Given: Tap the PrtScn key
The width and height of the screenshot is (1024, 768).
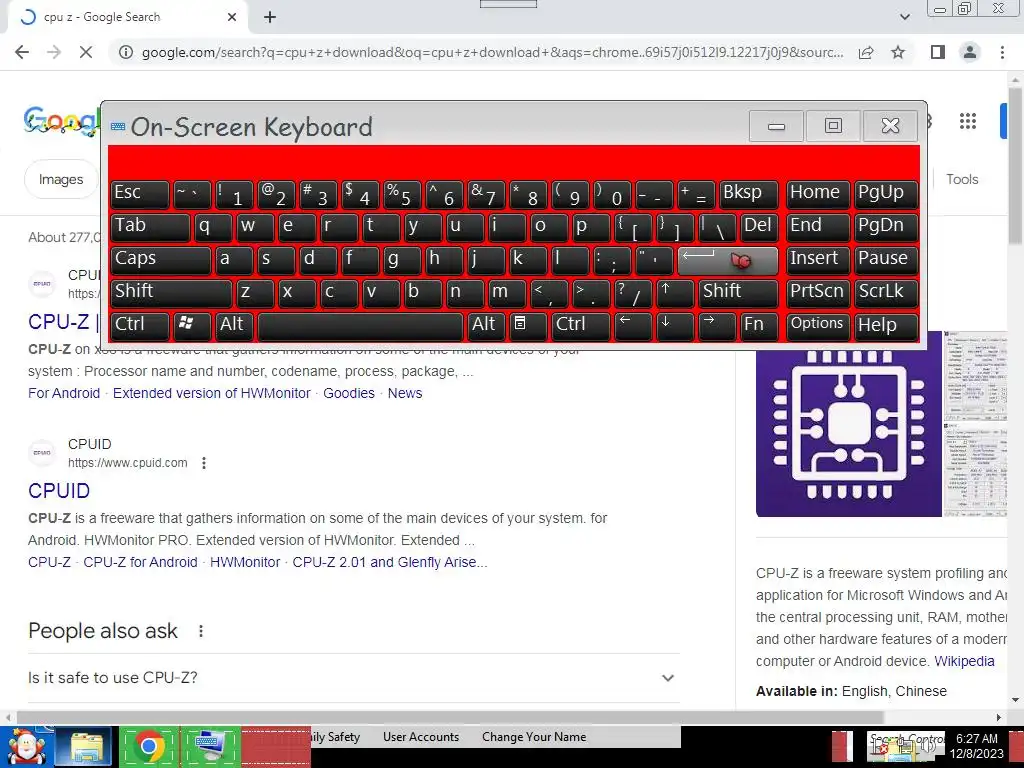Looking at the screenshot, I should coord(818,293).
